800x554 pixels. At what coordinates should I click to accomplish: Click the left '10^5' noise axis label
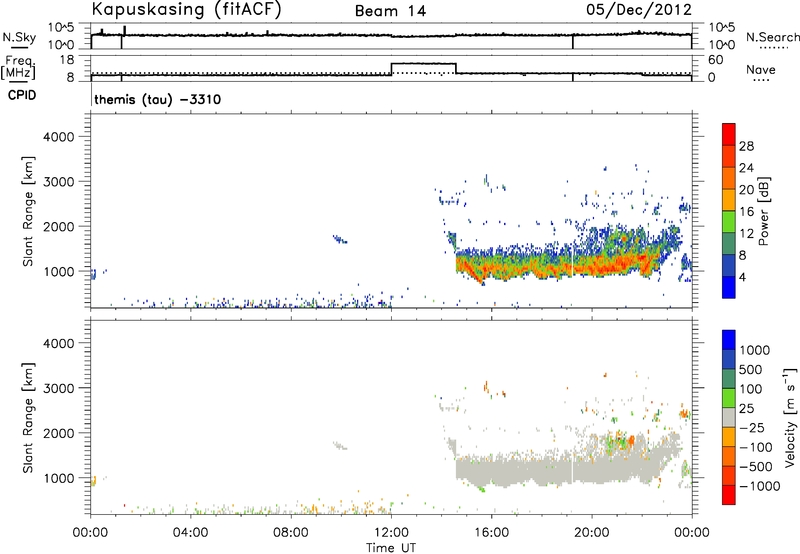(61, 27)
